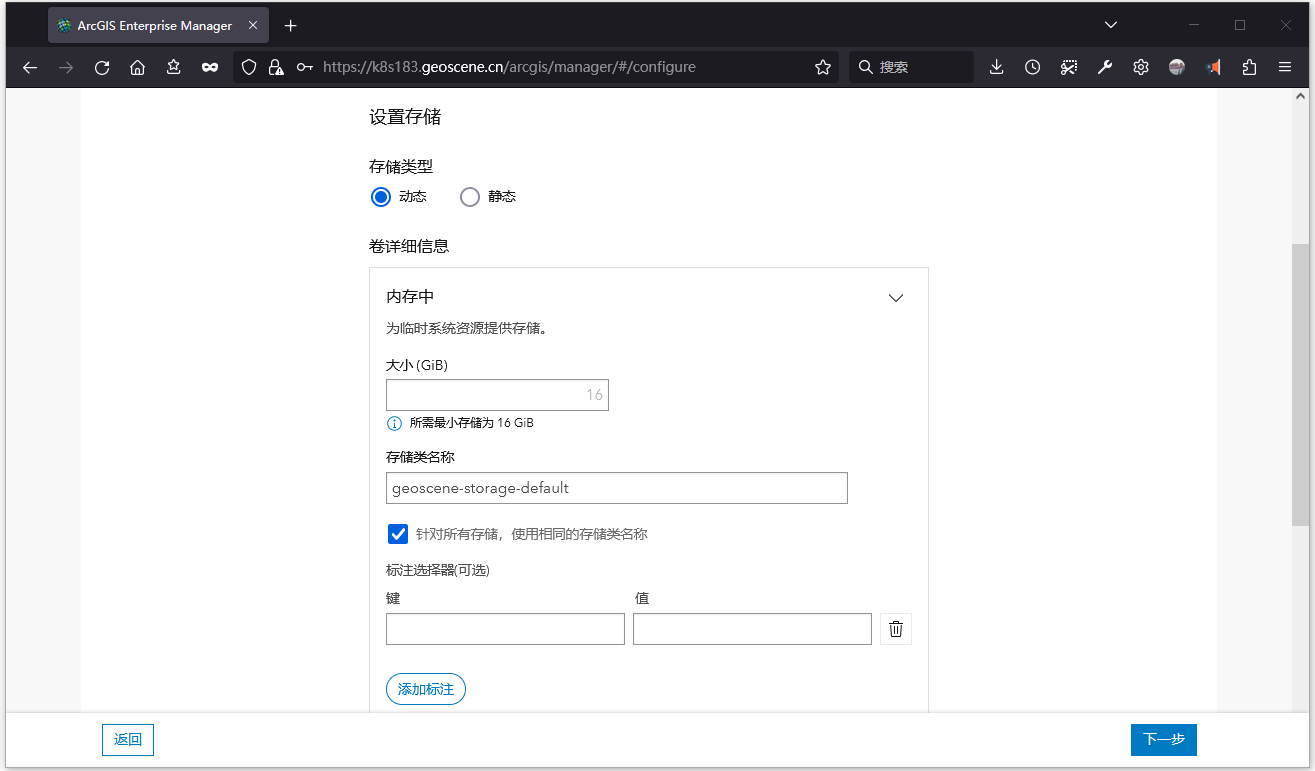
Task: Click the 所需最小存储为 16 GiB note
Action: click(472, 423)
